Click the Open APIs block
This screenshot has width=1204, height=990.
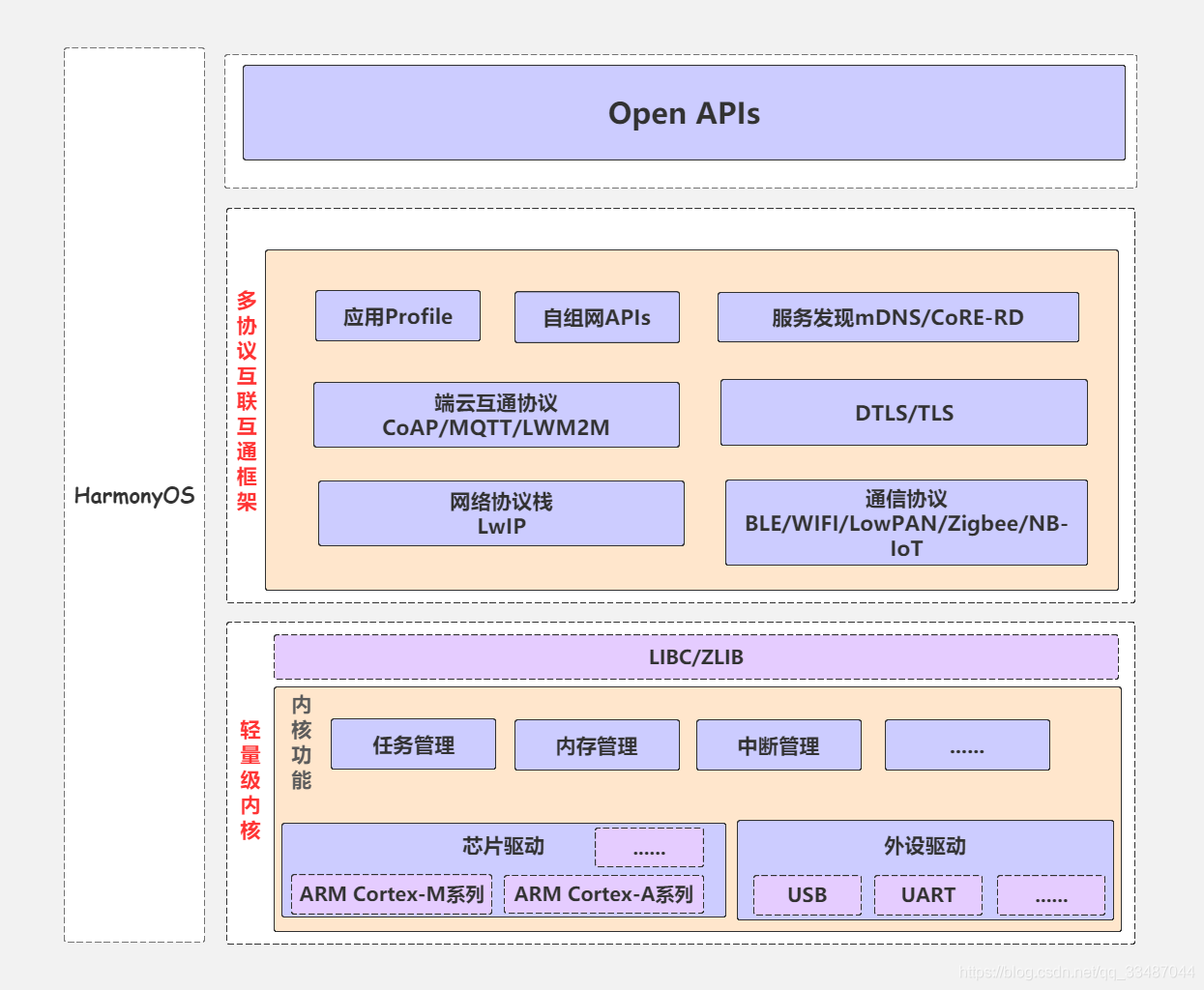[x=684, y=113]
